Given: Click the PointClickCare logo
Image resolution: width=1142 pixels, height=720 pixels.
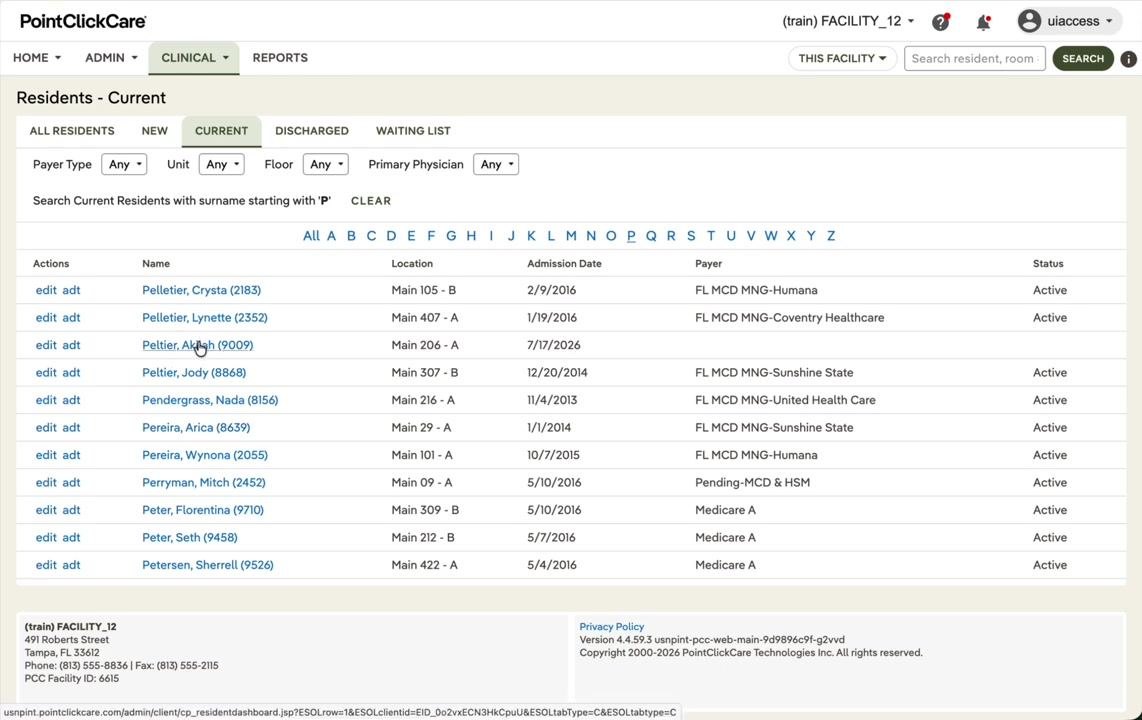Looking at the screenshot, I should 83,21.
